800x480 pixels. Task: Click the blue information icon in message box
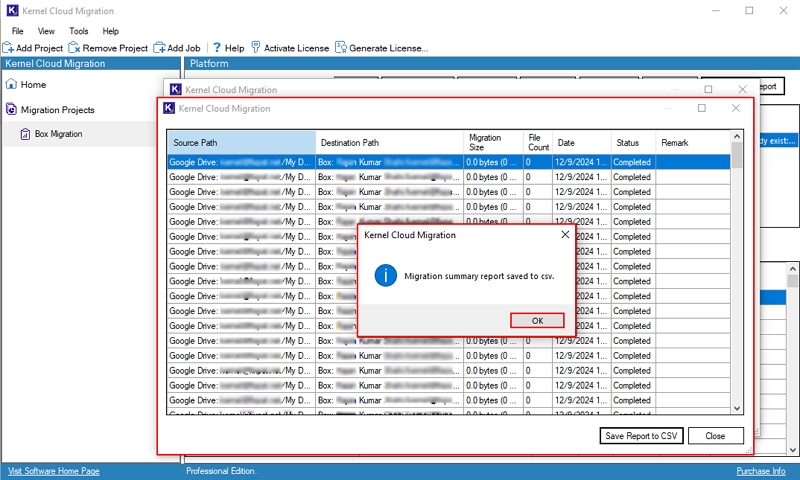point(386,276)
